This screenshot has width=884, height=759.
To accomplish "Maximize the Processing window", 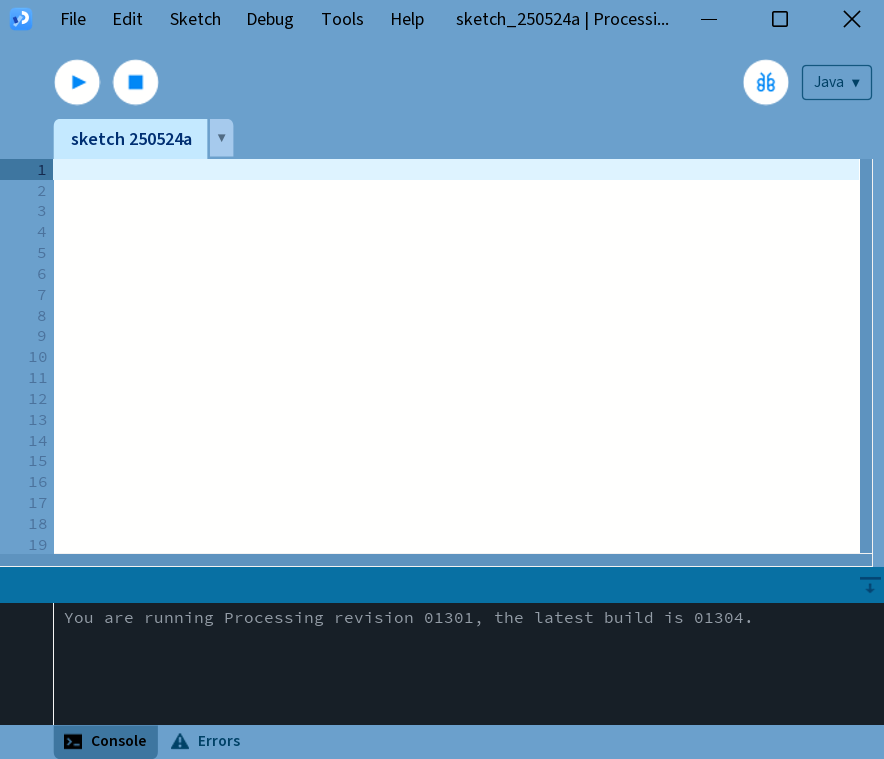I will click(x=780, y=19).
